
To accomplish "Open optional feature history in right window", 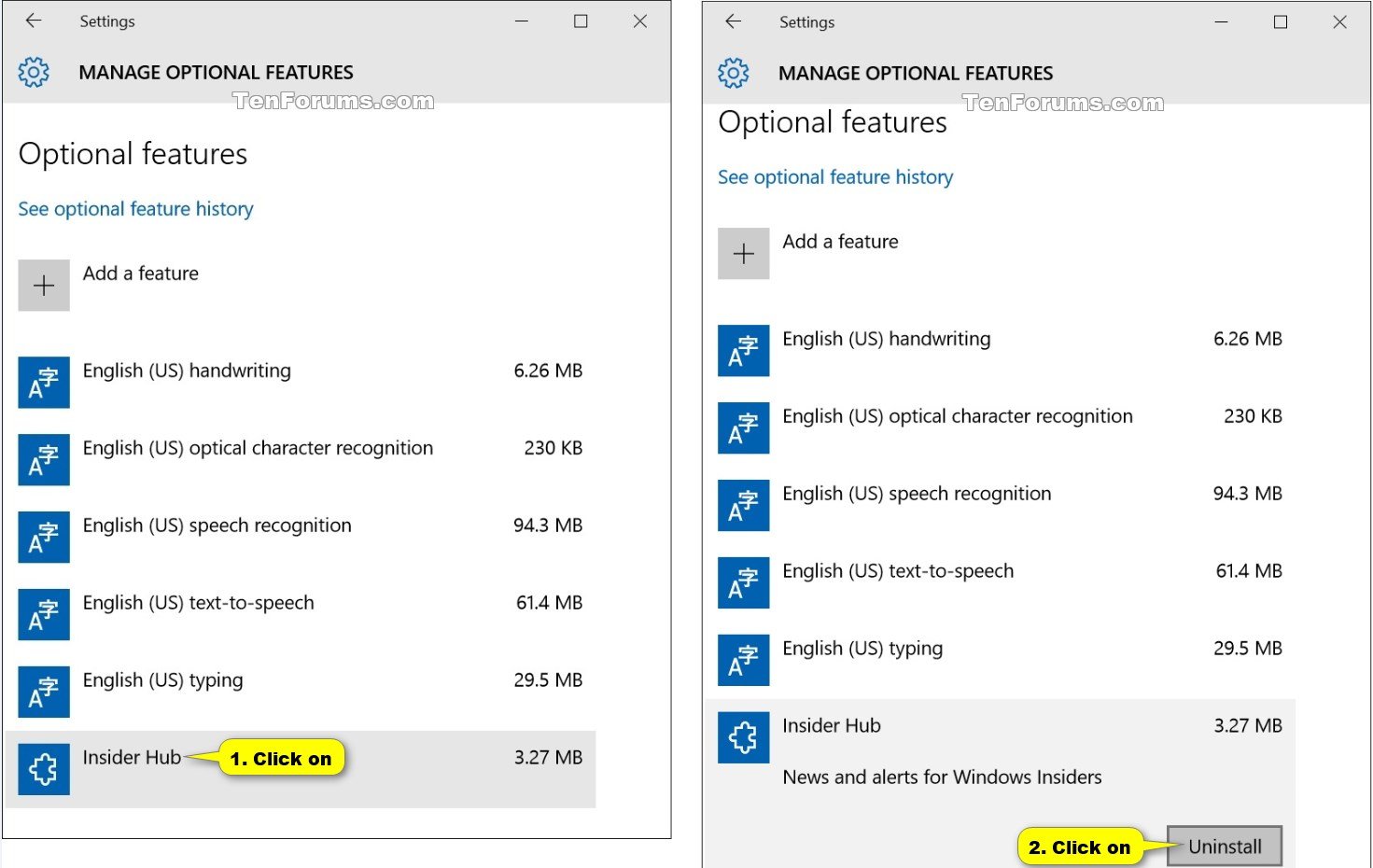I will coord(835,177).
